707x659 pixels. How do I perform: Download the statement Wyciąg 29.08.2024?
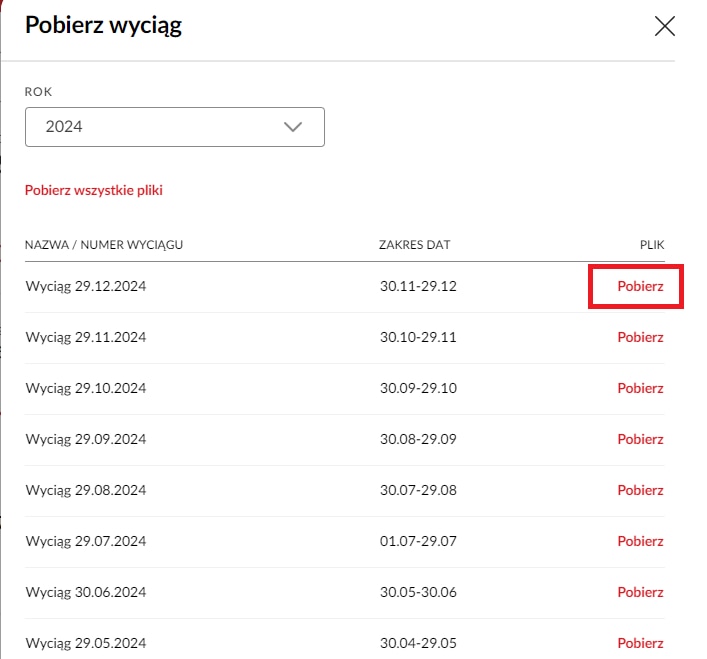tap(640, 490)
